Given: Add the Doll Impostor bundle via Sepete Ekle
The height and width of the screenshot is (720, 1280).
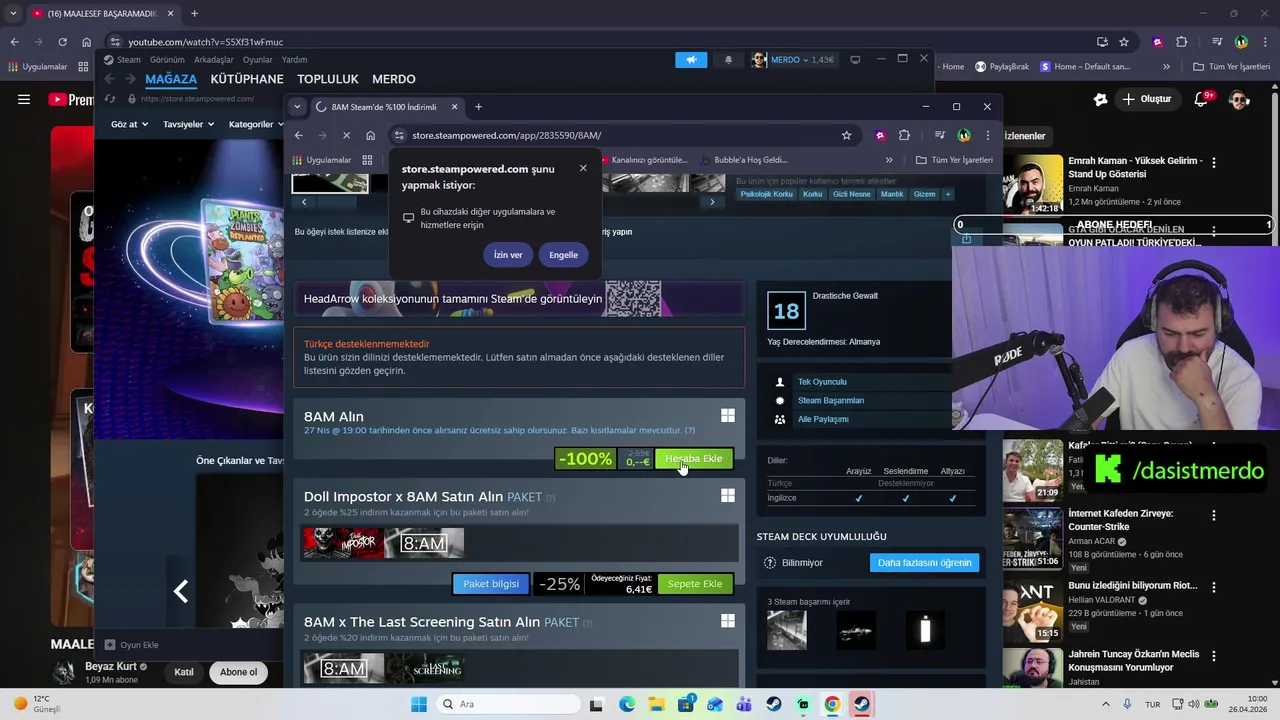Looking at the screenshot, I should click(x=695, y=584).
